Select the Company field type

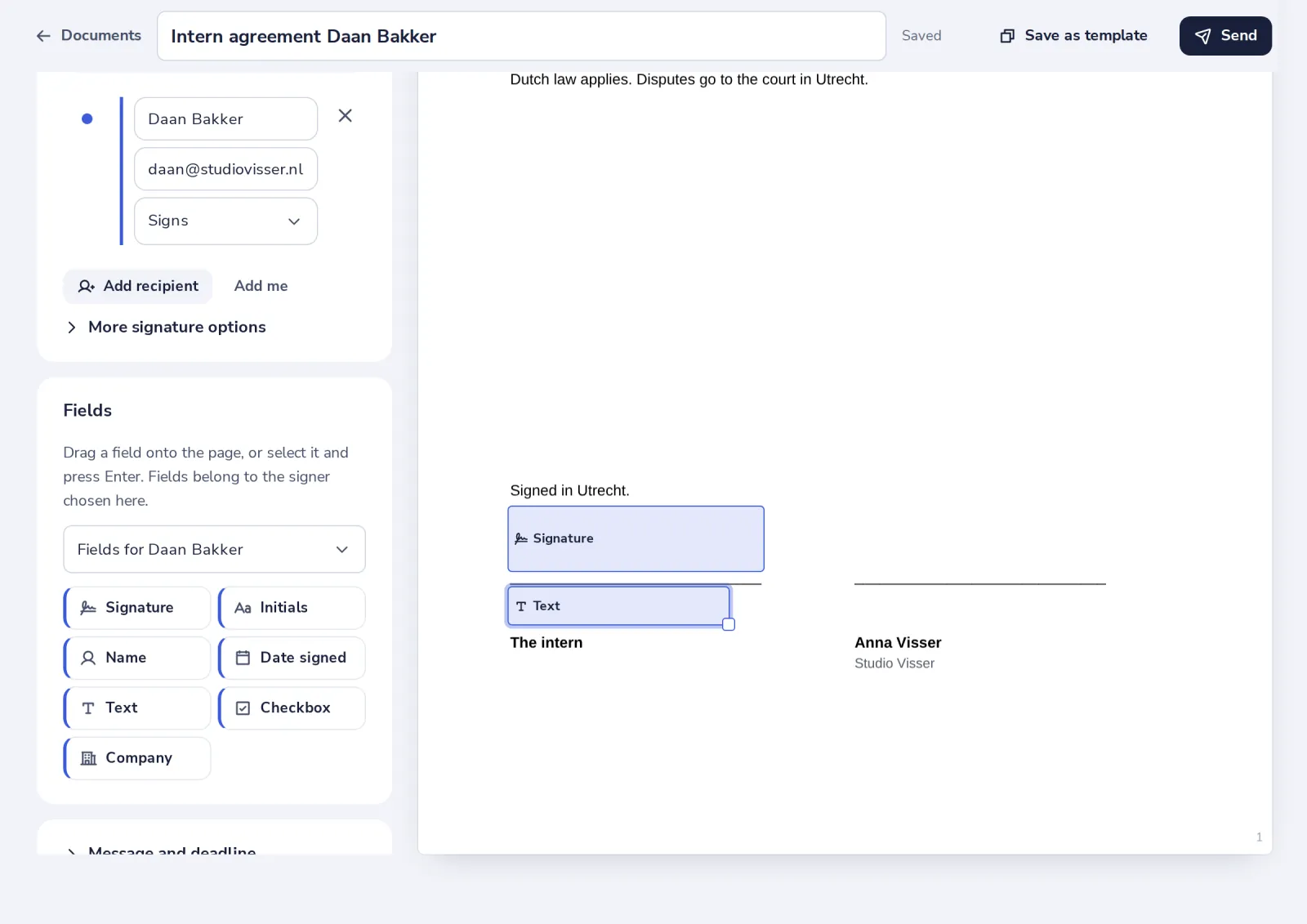click(137, 758)
